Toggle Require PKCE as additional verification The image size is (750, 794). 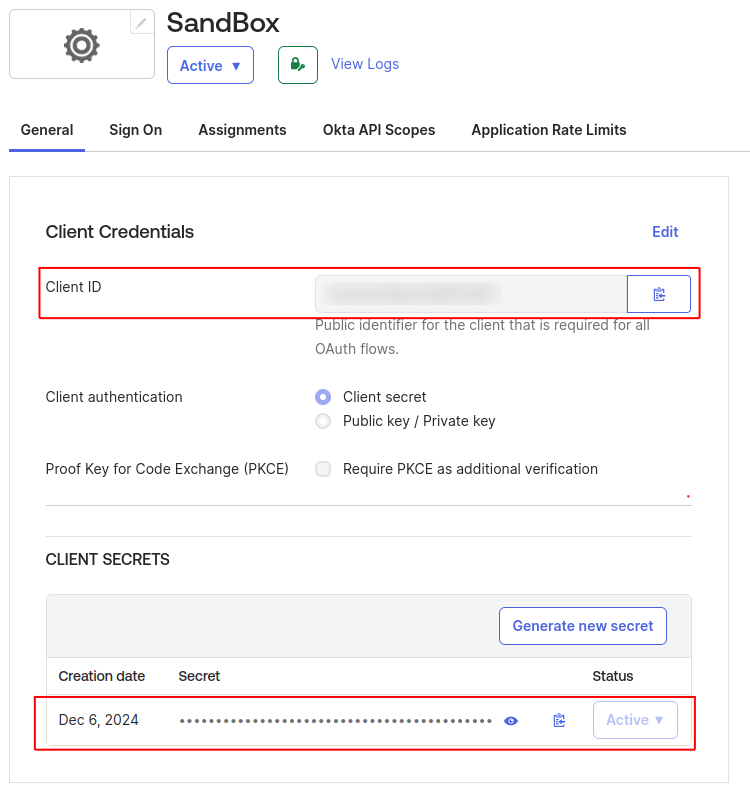tap(323, 469)
